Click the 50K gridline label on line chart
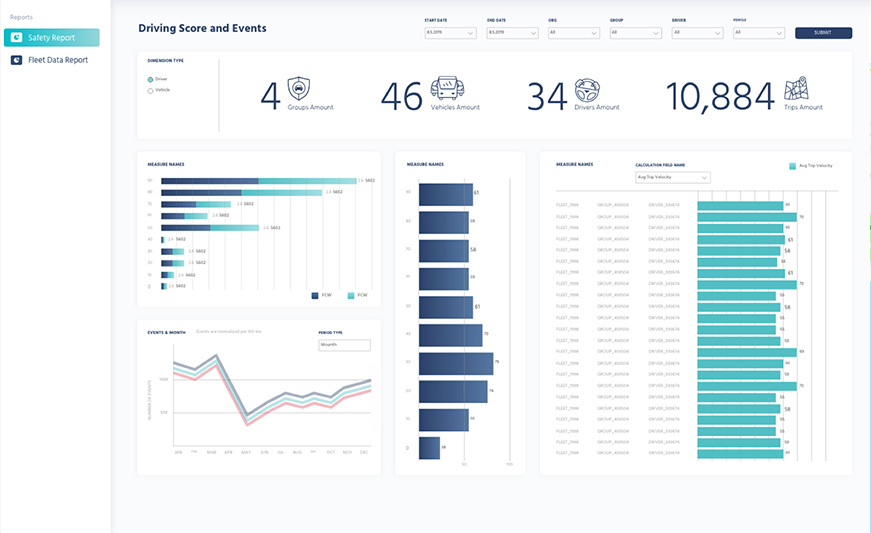871x533 pixels. [164, 413]
